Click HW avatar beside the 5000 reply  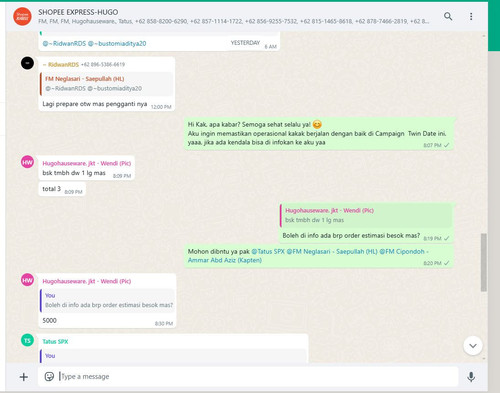(27, 280)
